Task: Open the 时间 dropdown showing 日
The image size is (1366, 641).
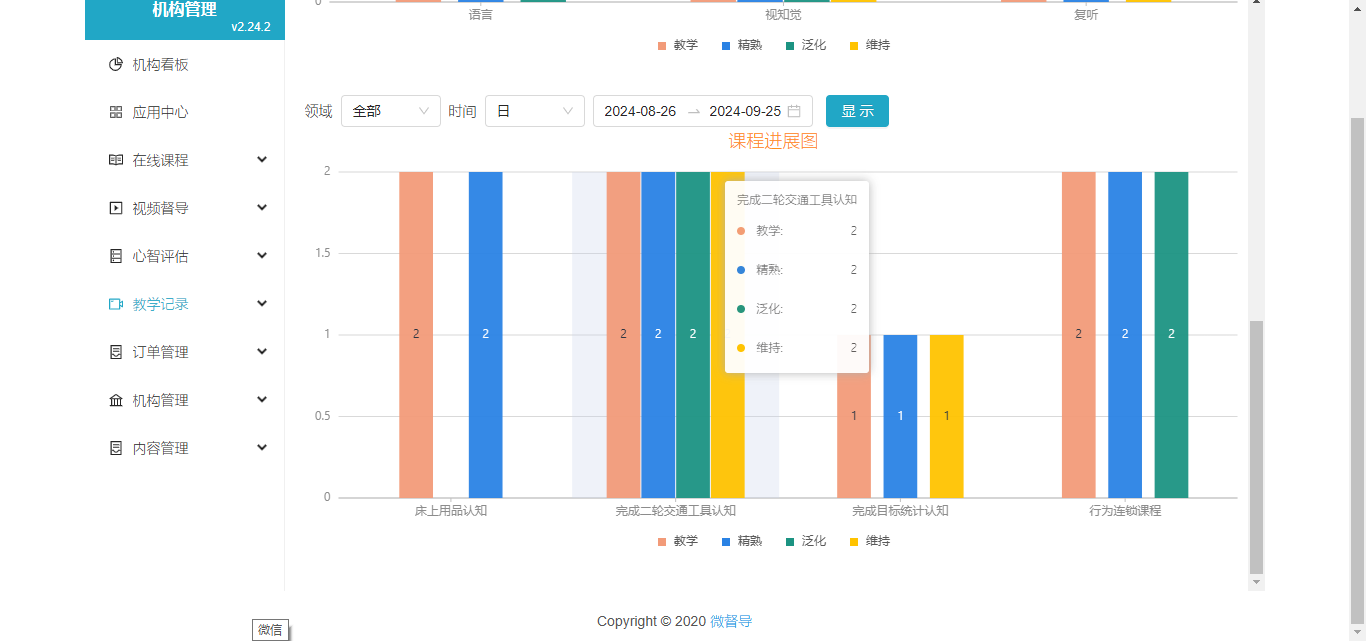Action: pyautogui.click(x=535, y=111)
